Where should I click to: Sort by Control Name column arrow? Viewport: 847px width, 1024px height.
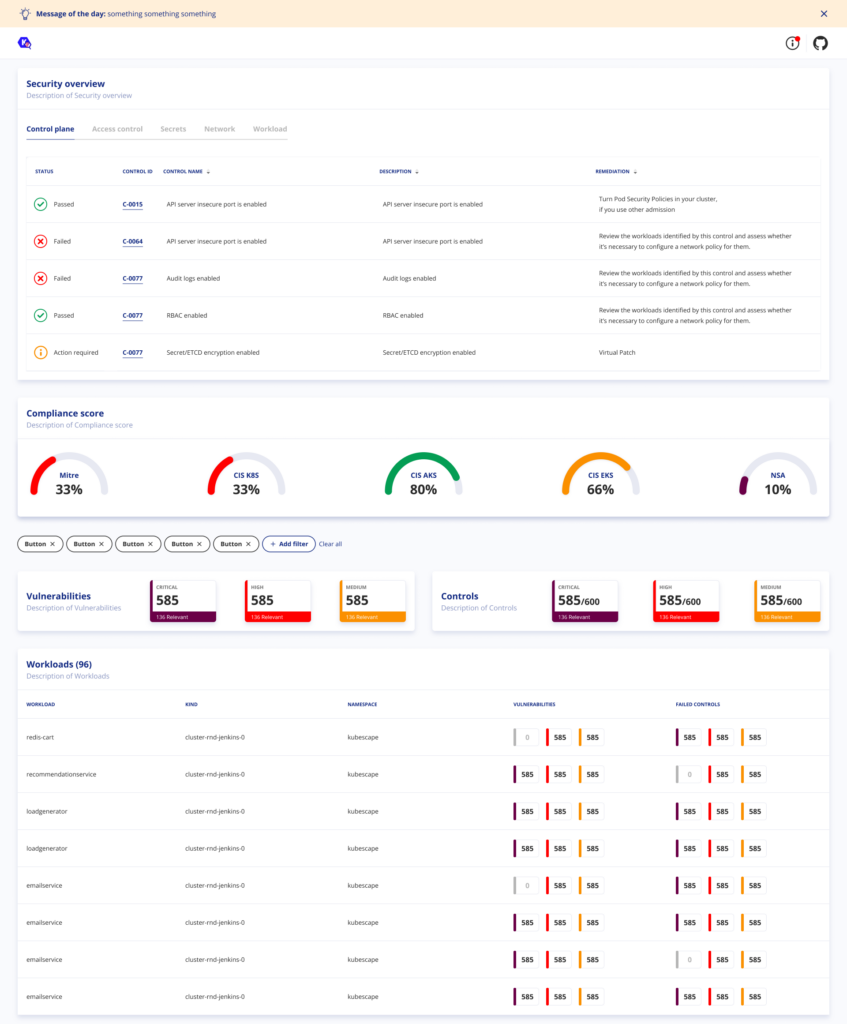pos(208,172)
